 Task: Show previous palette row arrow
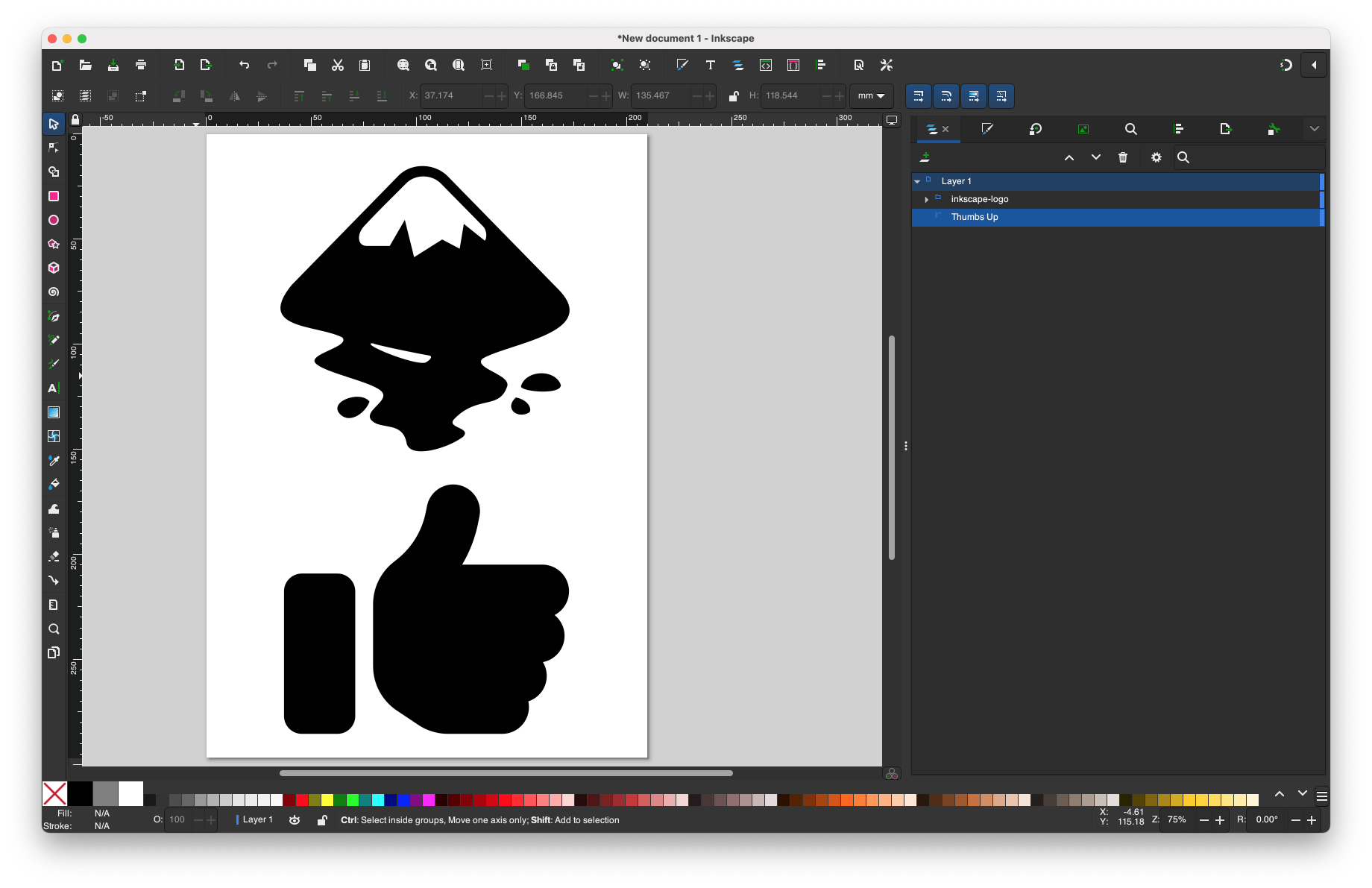(x=1280, y=794)
